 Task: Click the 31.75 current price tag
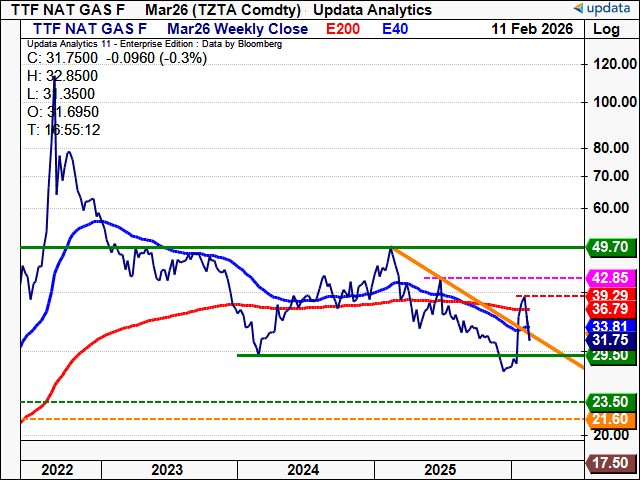pos(610,339)
